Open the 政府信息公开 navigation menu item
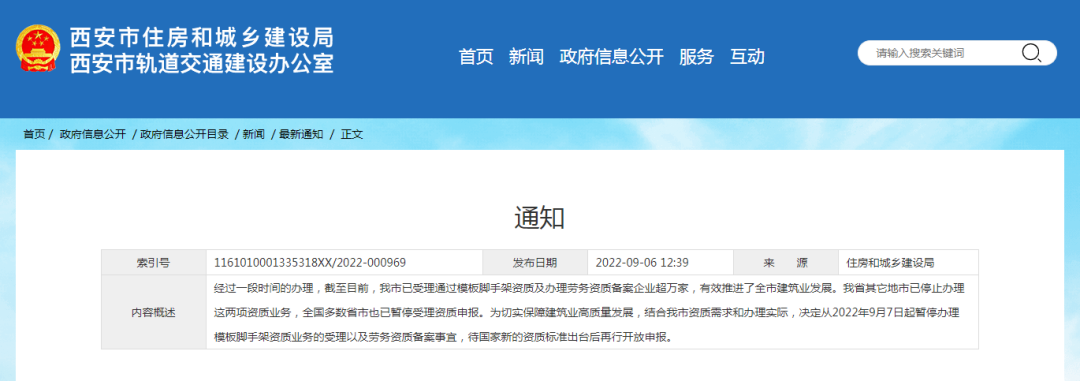Viewport: 1080px width, 381px height. (612, 56)
